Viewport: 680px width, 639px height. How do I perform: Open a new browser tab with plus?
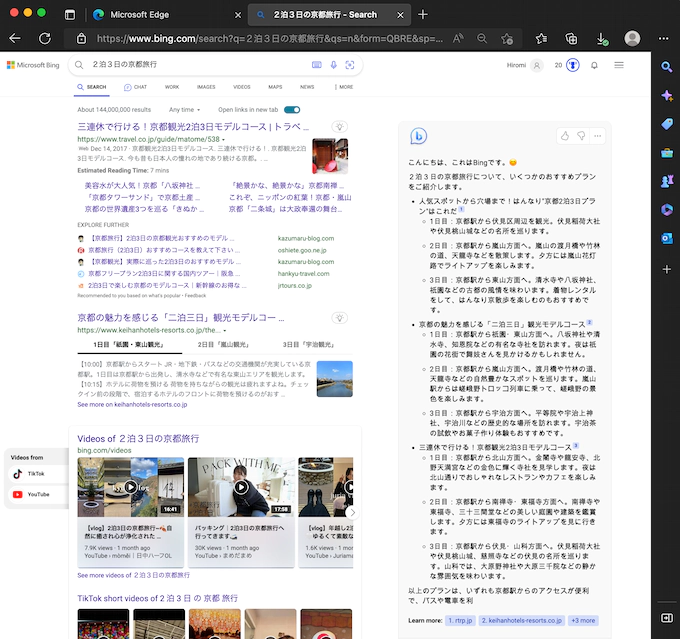423,15
